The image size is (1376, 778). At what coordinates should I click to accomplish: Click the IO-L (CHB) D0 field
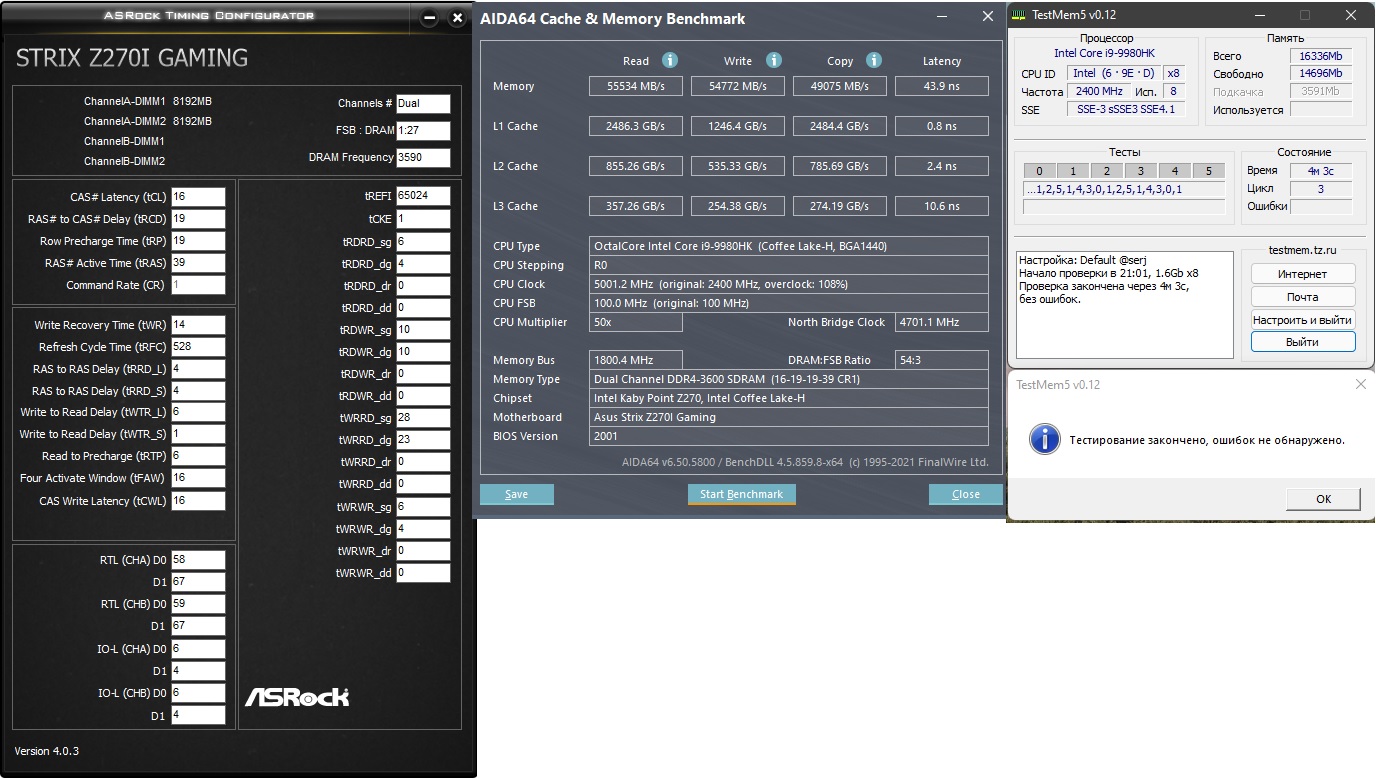[198, 693]
